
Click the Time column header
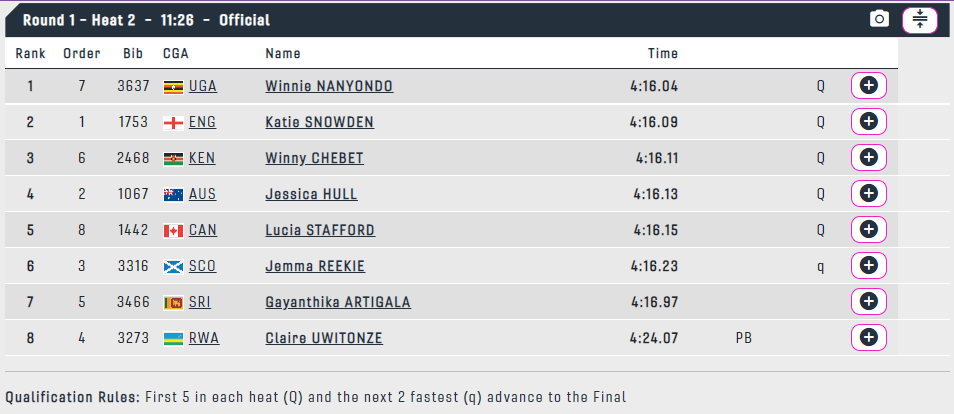[x=663, y=54]
